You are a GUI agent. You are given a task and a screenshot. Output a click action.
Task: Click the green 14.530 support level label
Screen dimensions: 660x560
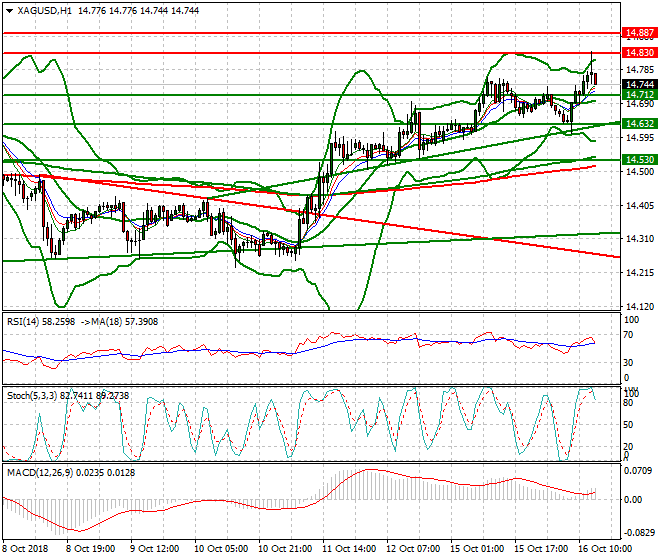coord(639,160)
